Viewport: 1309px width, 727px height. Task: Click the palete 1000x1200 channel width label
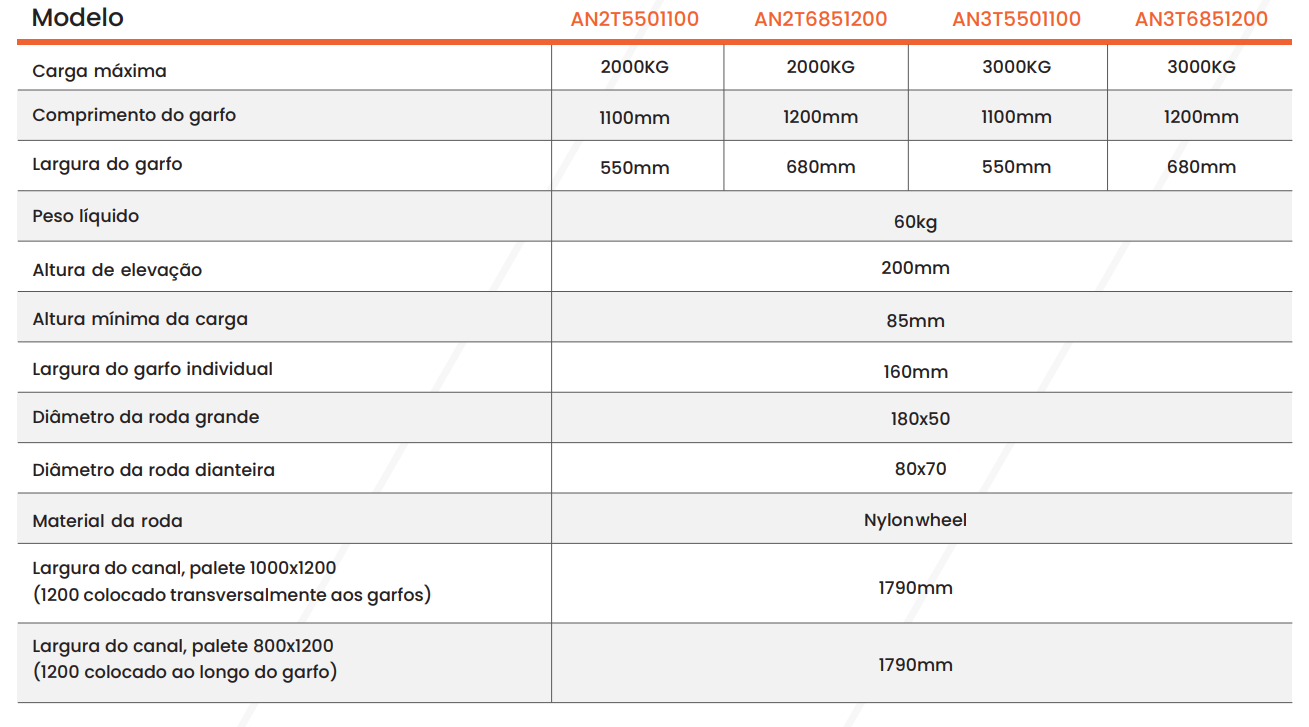[x=231, y=582]
